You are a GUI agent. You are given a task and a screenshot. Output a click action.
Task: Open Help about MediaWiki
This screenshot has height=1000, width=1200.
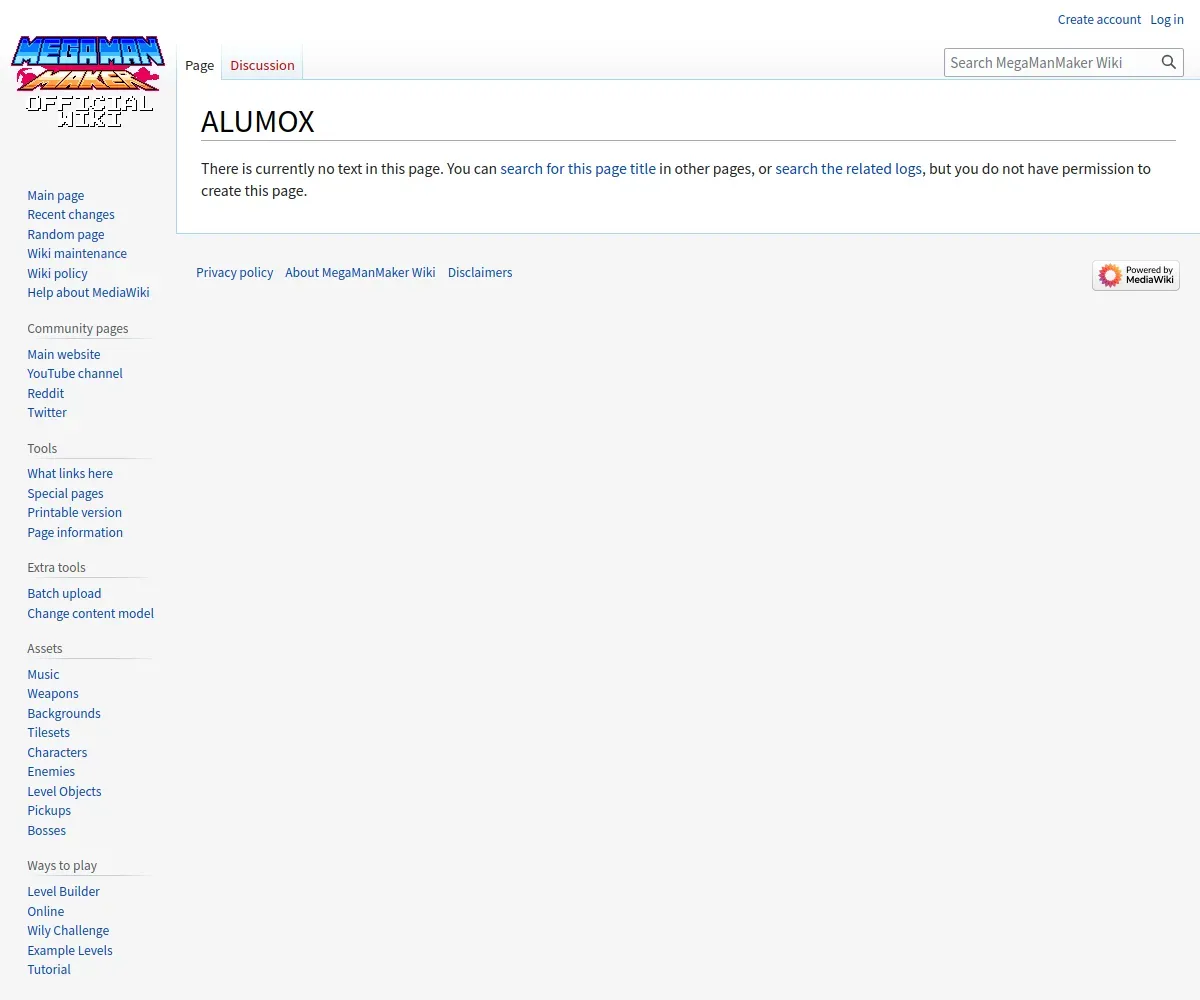pyautogui.click(x=88, y=292)
